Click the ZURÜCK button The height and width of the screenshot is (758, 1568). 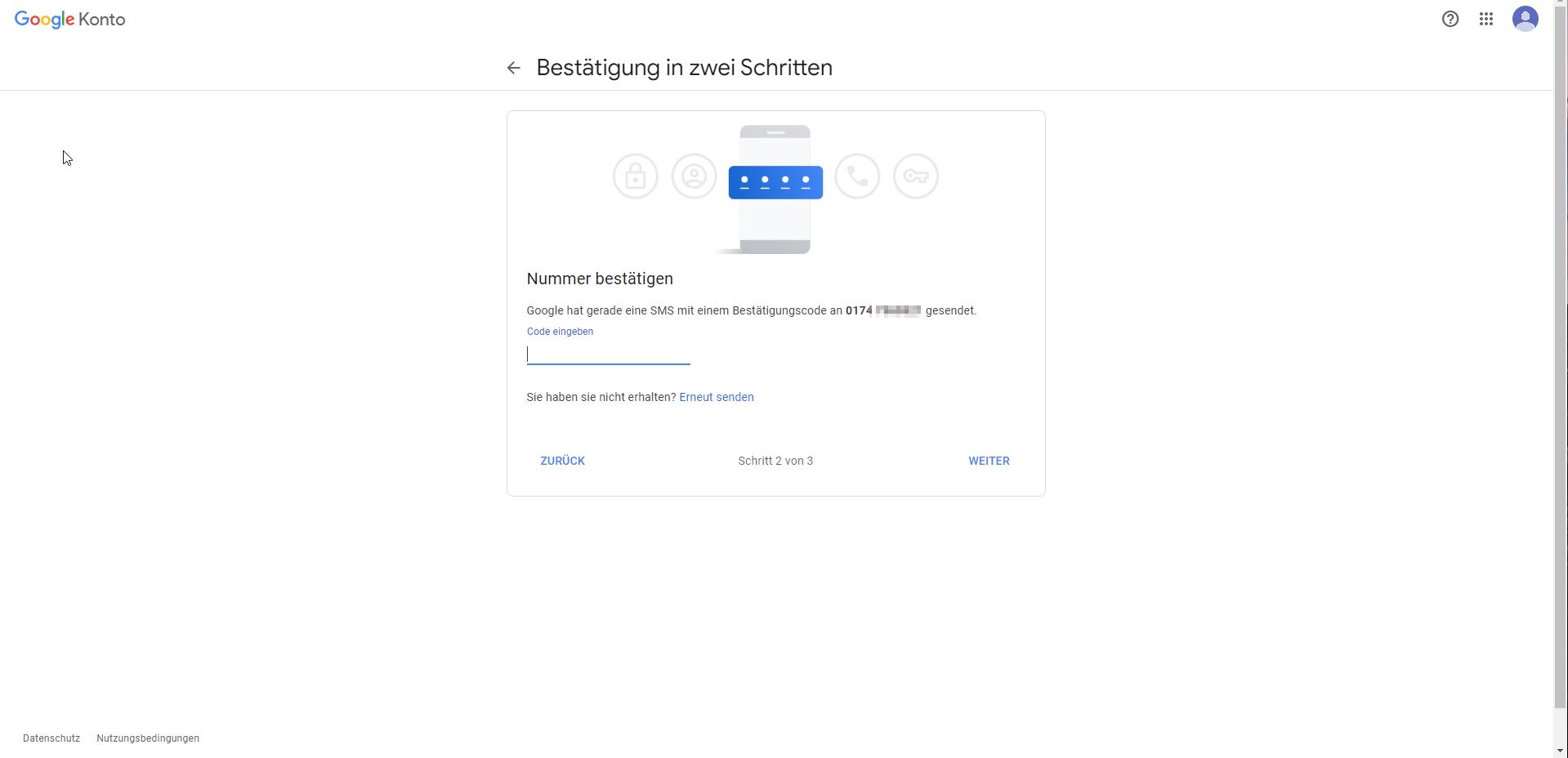[x=563, y=461]
